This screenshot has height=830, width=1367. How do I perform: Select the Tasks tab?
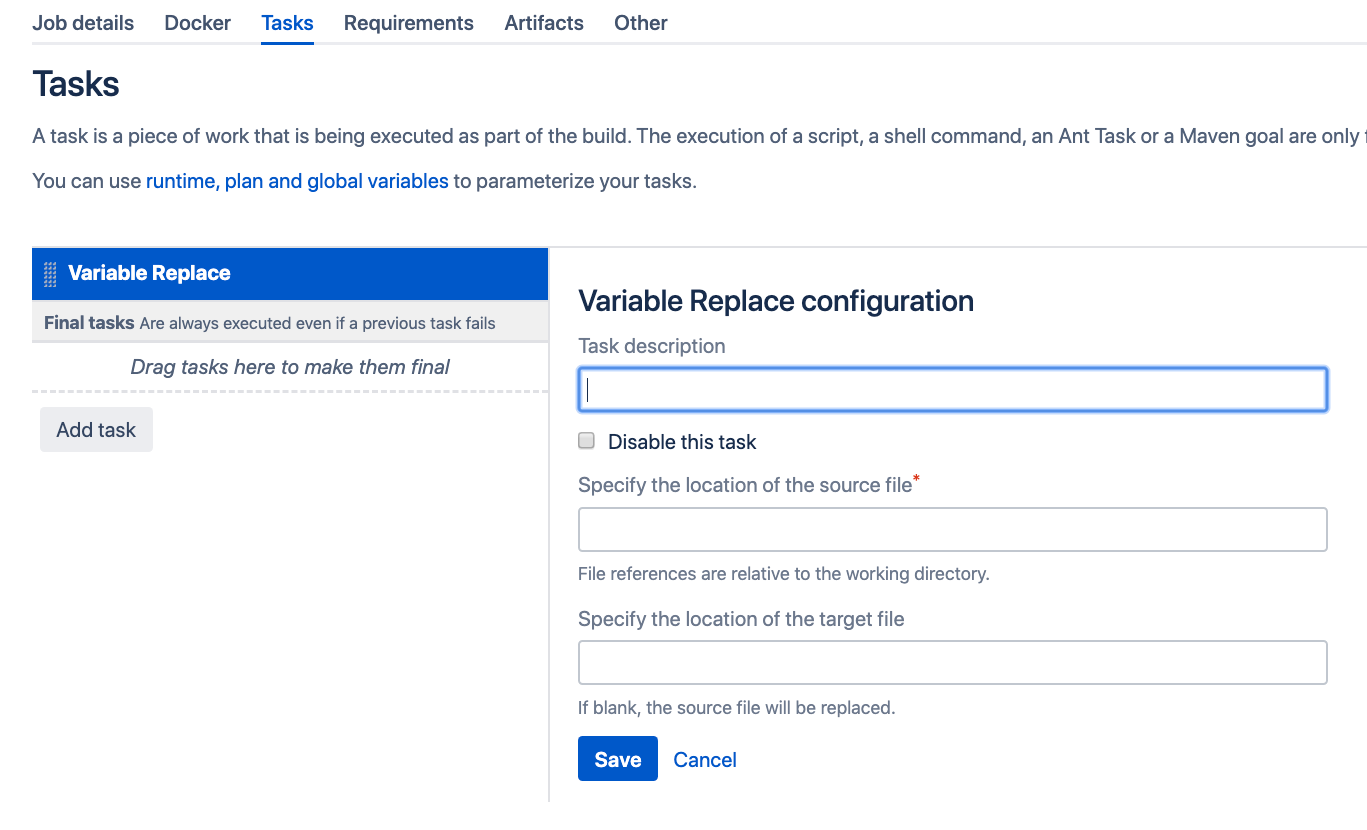pyautogui.click(x=287, y=23)
